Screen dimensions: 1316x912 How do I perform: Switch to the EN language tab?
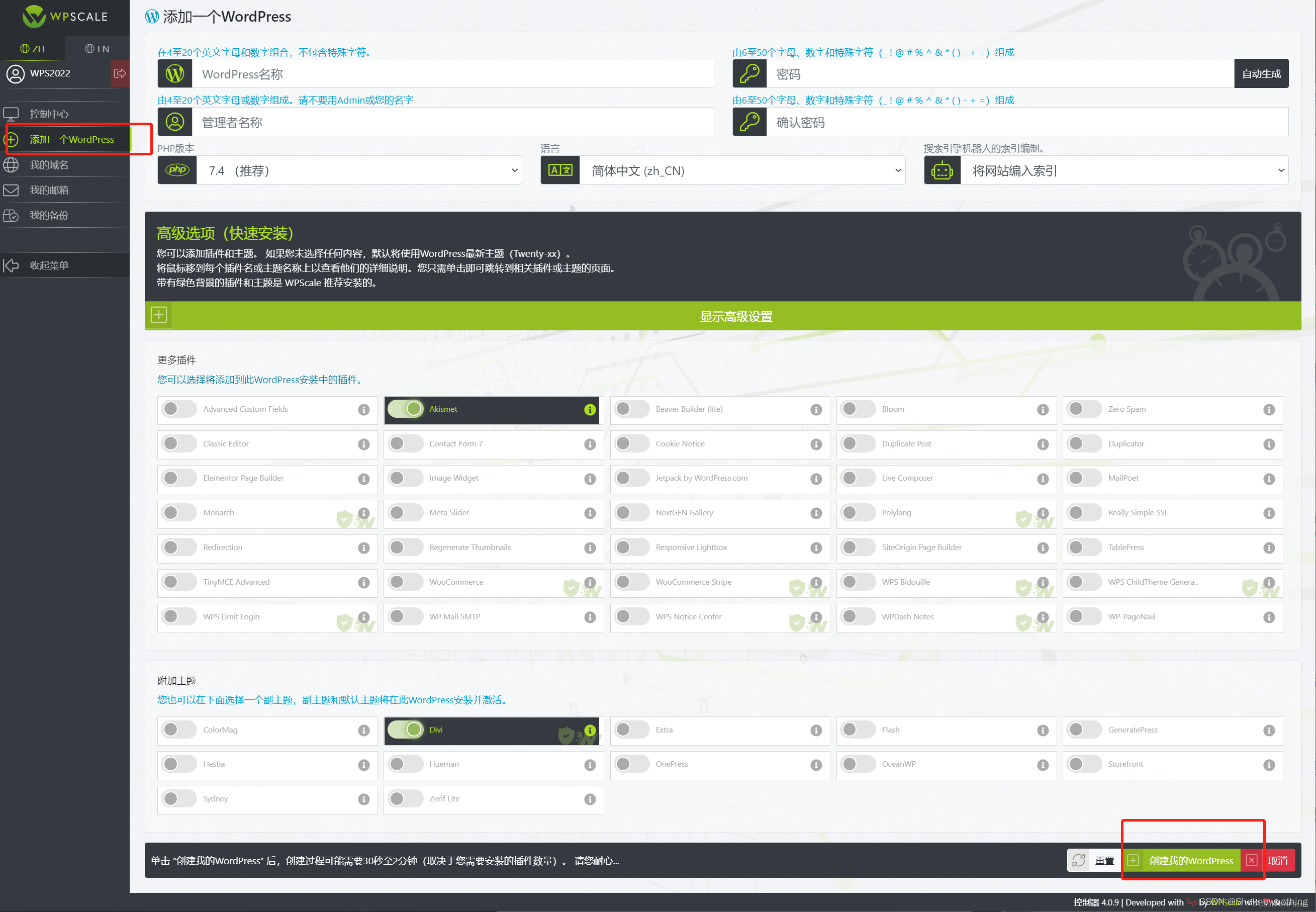pos(97,49)
